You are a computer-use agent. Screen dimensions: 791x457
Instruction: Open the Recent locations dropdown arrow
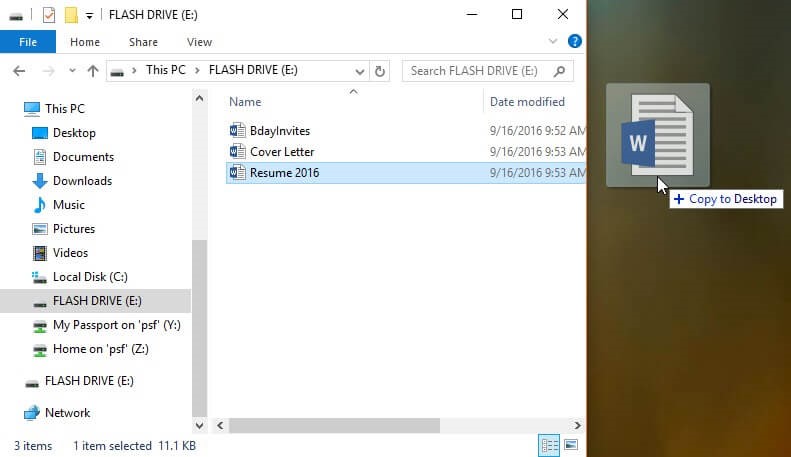[x=70, y=71]
